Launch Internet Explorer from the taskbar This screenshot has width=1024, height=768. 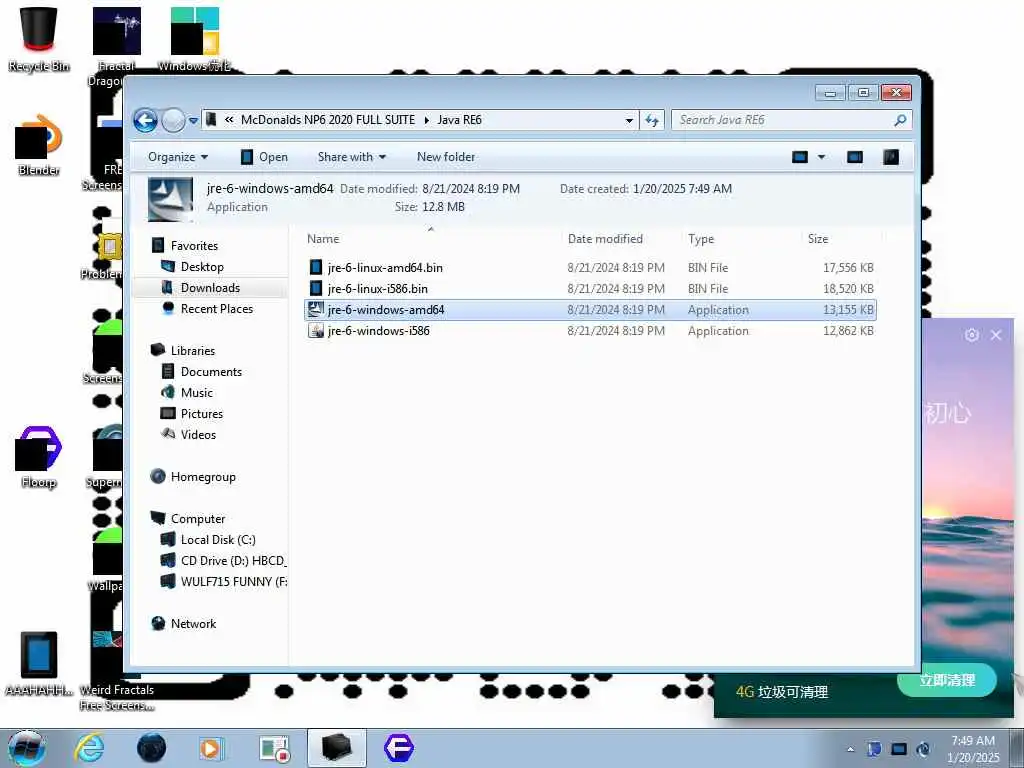pos(89,748)
